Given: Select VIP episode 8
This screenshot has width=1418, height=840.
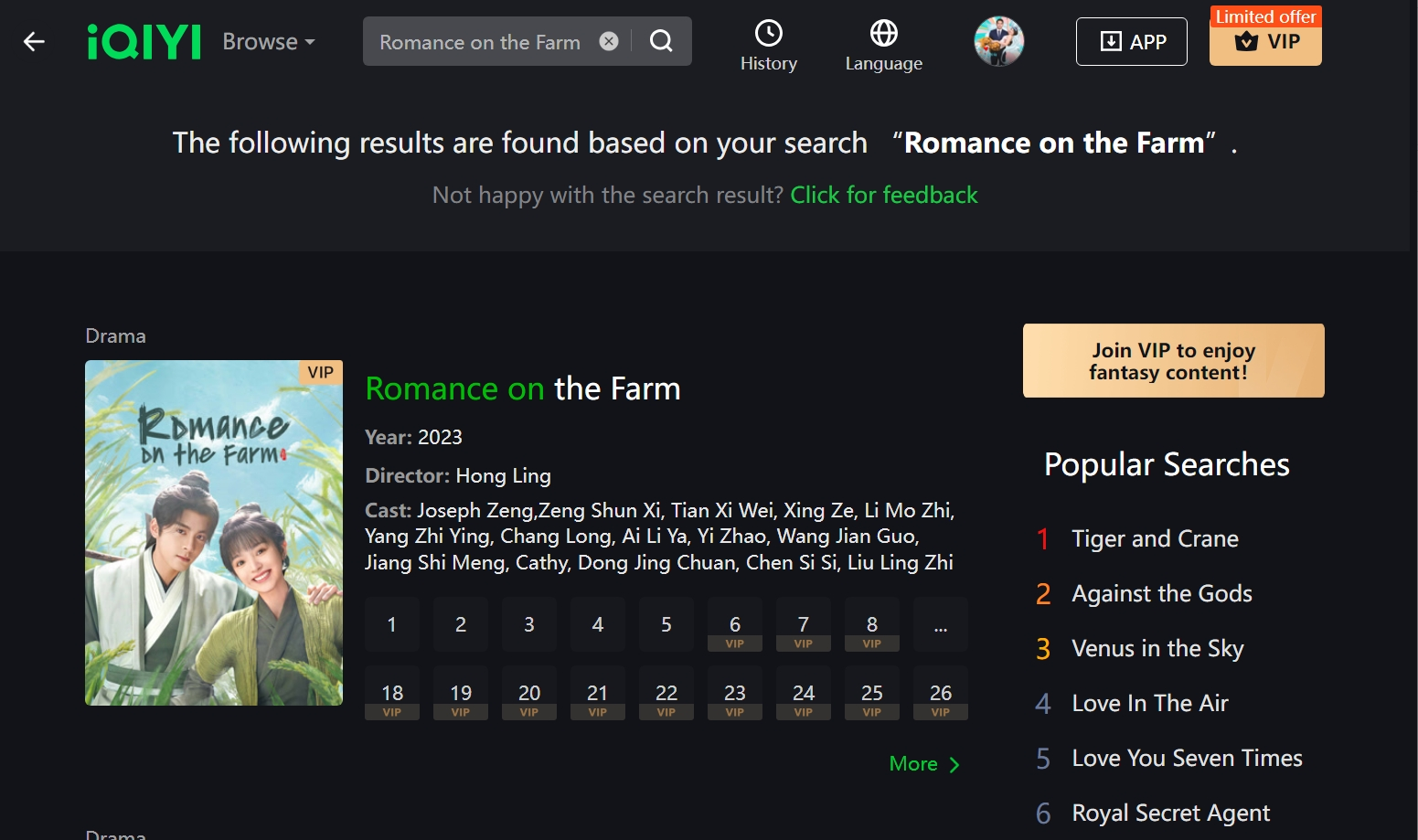Looking at the screenshot, I should point(871,624).
